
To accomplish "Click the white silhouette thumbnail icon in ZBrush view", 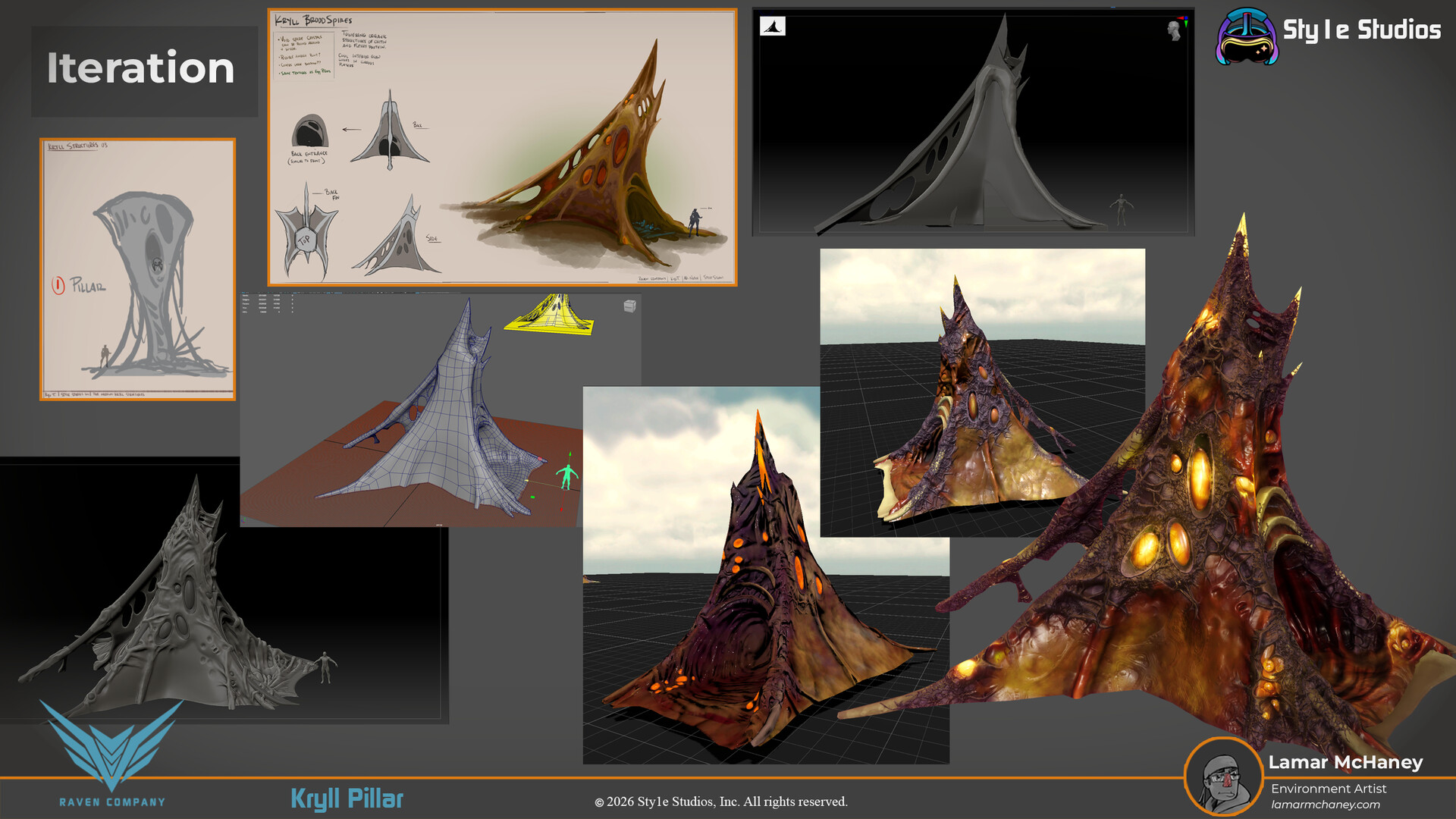I will pyautogui.click(x=773, y=27).
